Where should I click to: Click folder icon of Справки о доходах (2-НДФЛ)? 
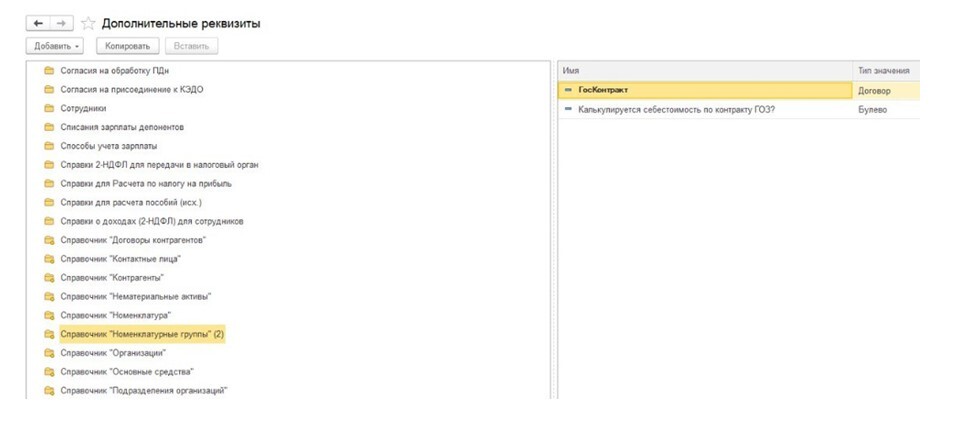point(49,221)
